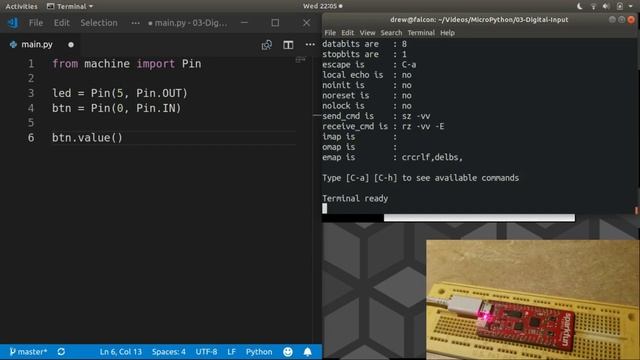The height and width of the screenshot is (360, 640).
Task: Select encoding via UTF-8 status item
Action: tap(206, 351)
